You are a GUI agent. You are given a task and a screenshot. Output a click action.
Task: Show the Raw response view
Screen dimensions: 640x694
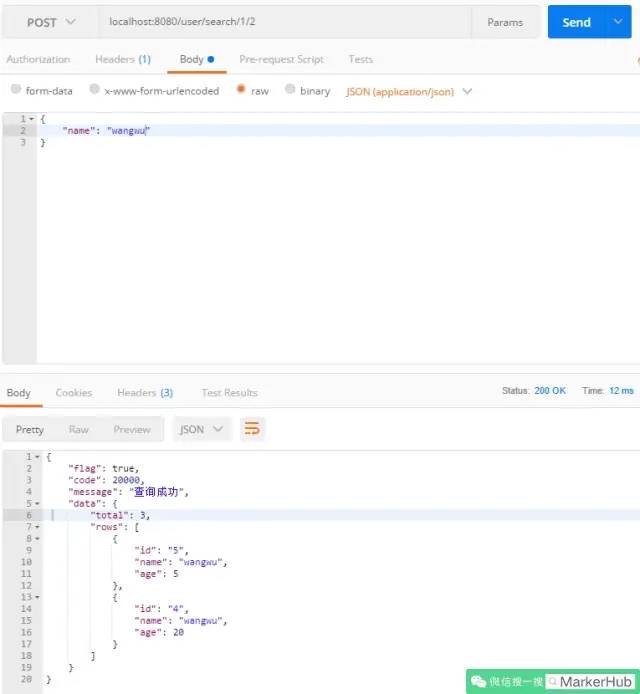[79, 429]
